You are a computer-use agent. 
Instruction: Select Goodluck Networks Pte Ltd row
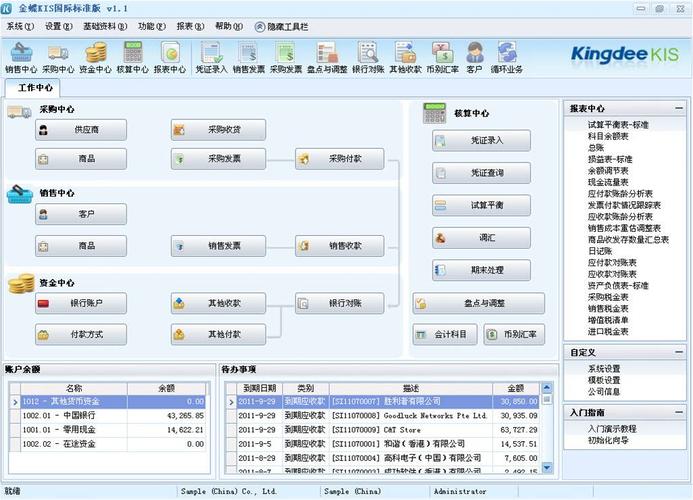tap(383, 416)
